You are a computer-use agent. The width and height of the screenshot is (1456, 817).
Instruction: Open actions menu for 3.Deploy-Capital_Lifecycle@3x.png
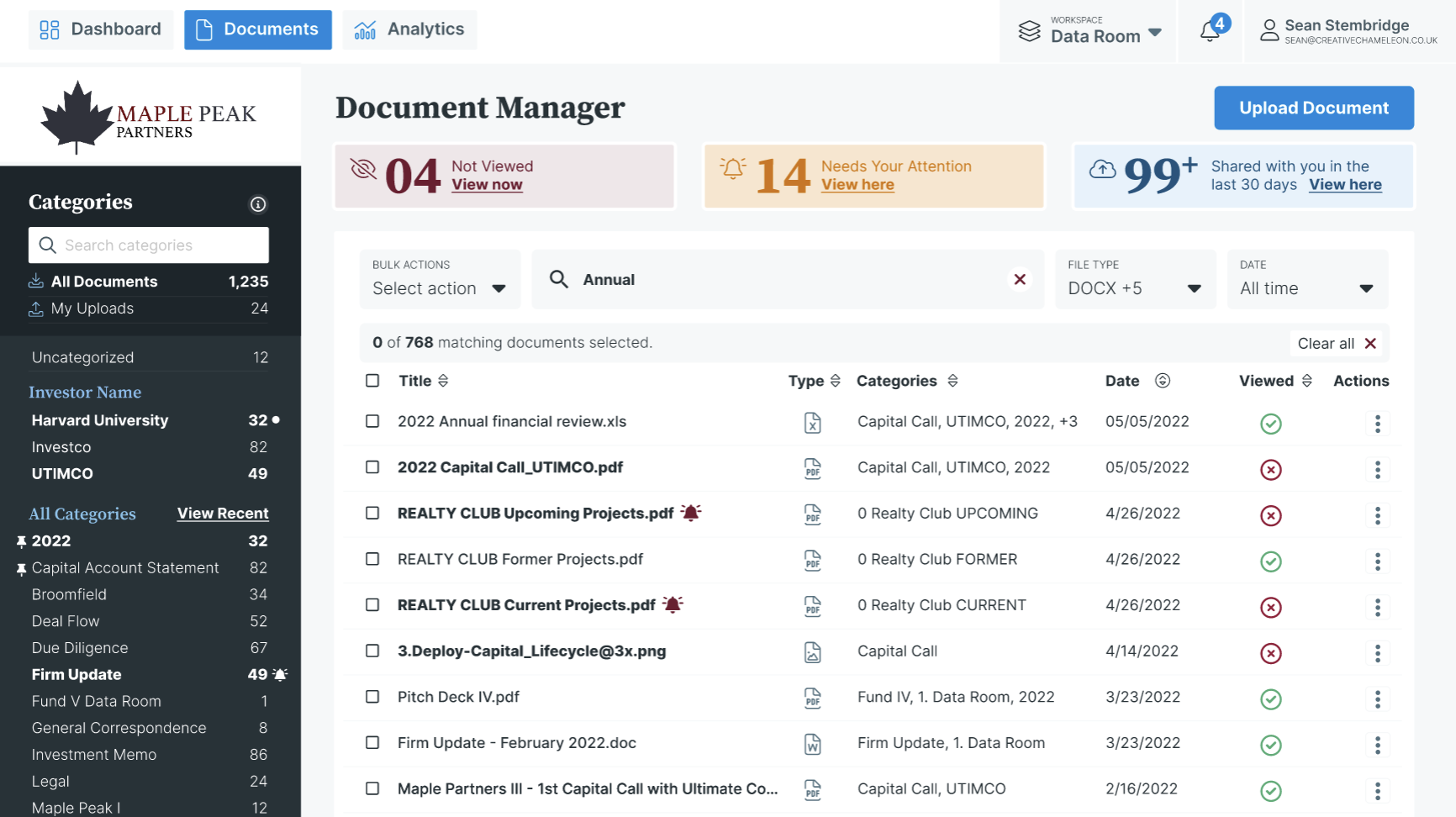(x=1377, y=653)
